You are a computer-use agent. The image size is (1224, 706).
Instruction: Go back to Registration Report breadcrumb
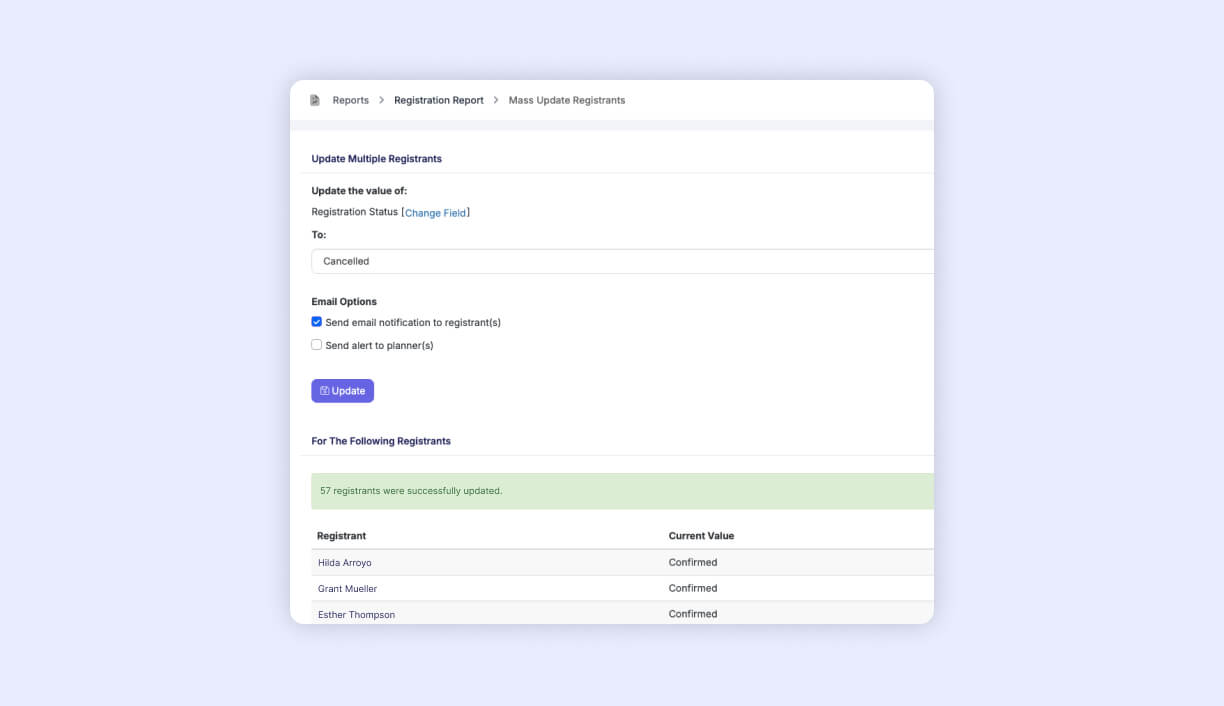point(438,100)
